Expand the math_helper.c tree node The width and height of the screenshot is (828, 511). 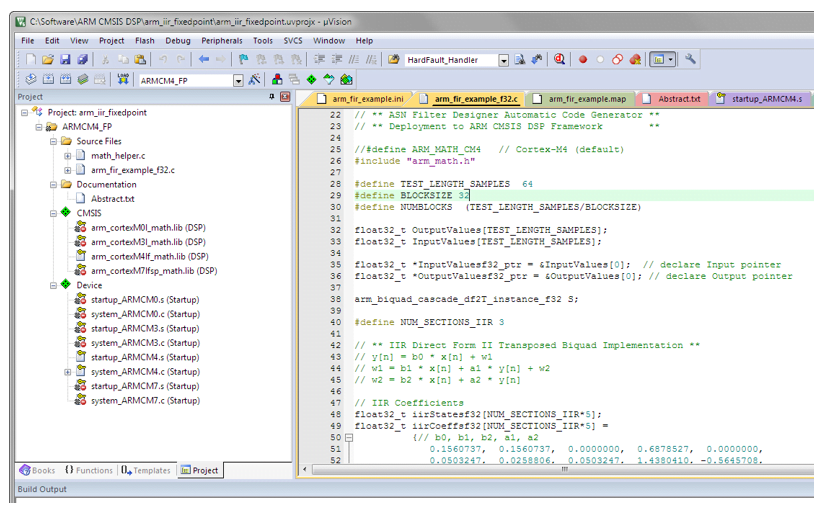pyautogui.click(x=68, y=156)
